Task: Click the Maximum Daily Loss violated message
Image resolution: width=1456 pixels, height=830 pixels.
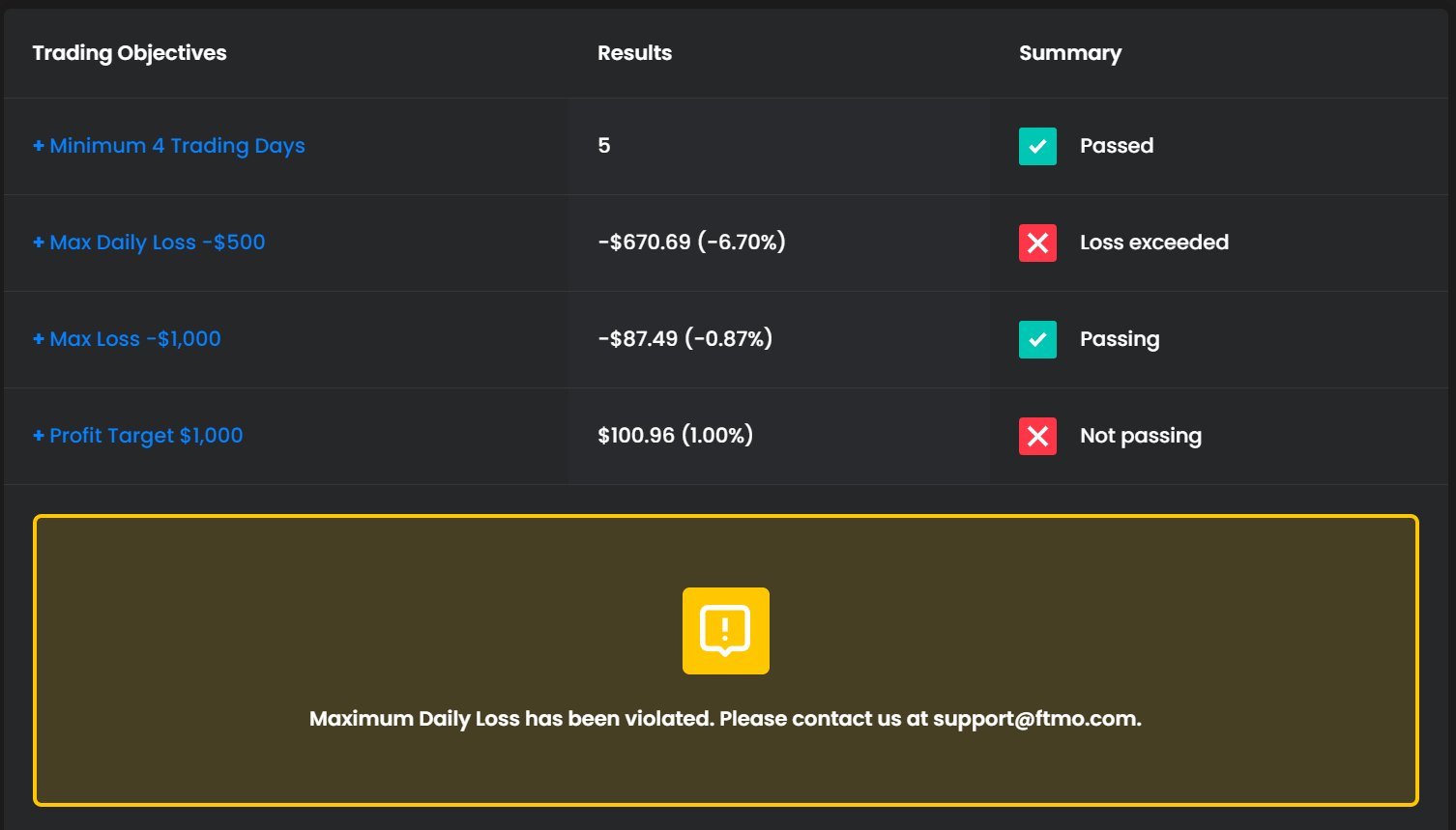Action: [725, 719]
